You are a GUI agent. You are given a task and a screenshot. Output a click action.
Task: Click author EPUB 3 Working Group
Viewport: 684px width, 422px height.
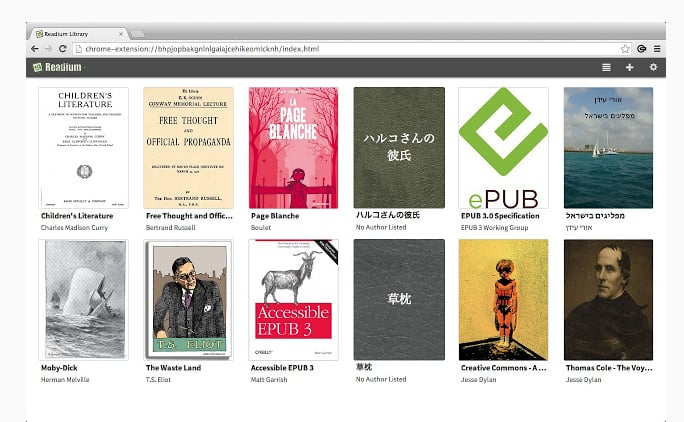point(494,227)
